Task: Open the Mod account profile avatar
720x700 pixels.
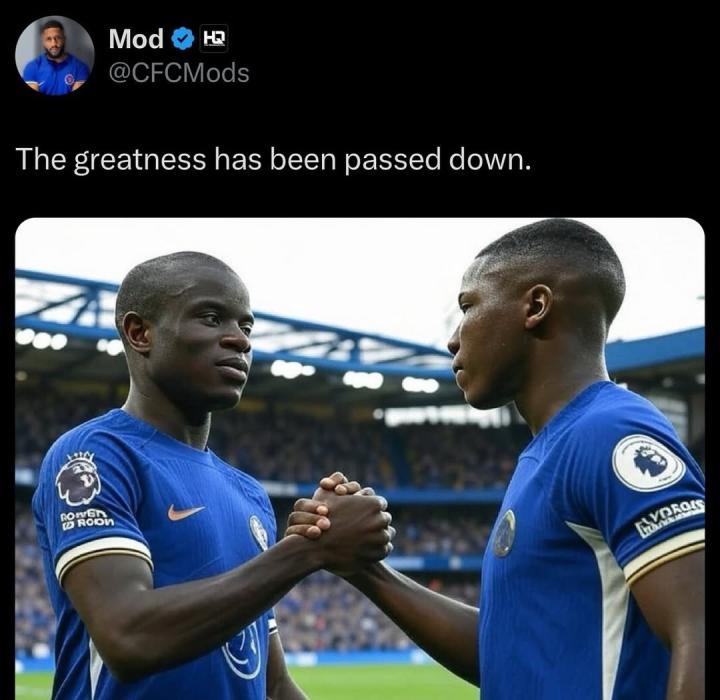Action: pyautogui.click(x=55, y=56)
